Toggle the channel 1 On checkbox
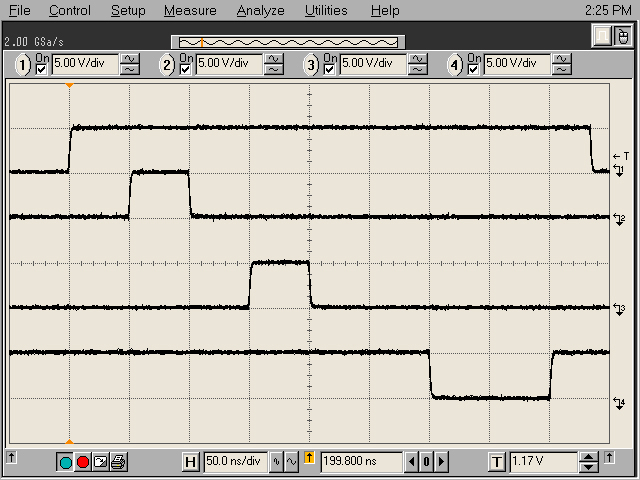 (41, 70)
